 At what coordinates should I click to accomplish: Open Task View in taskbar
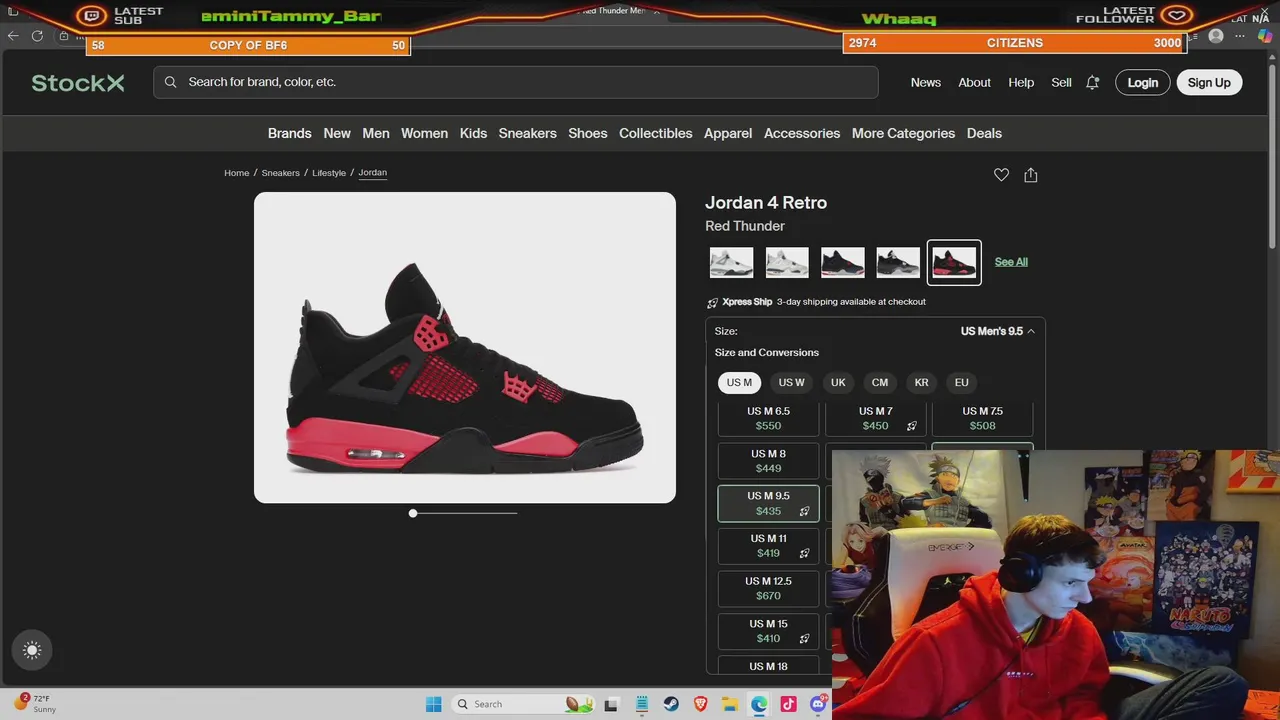pos(611,704)
